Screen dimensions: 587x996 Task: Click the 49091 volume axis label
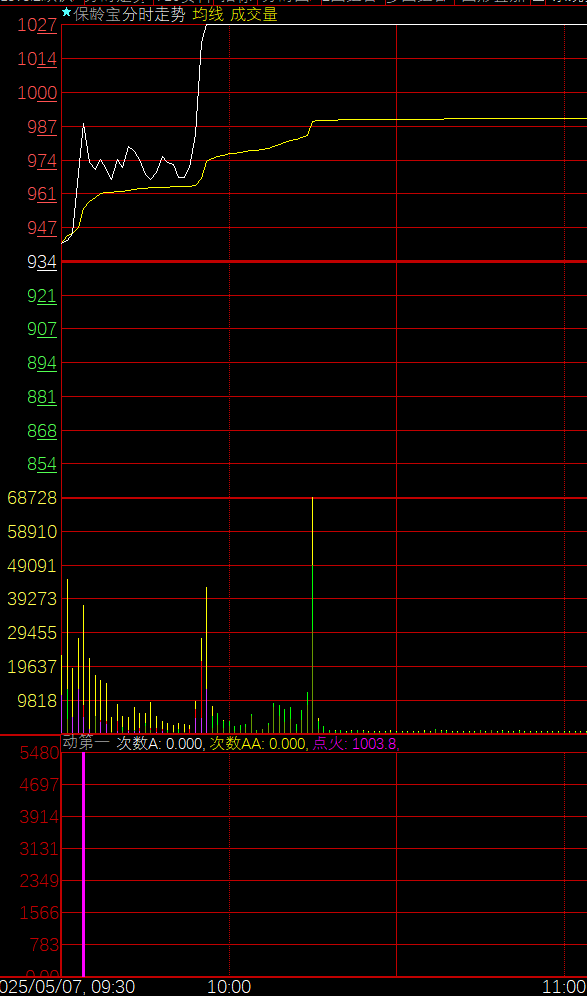point(32,565)
